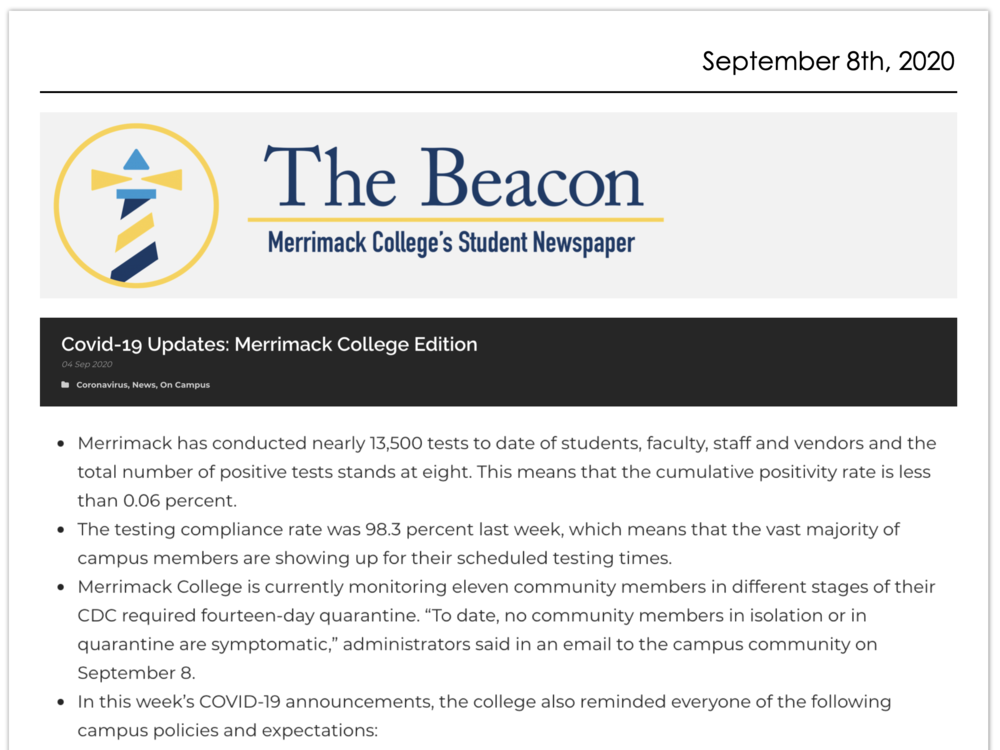Click the 04 Sep 2020 post date

[87, 365]
